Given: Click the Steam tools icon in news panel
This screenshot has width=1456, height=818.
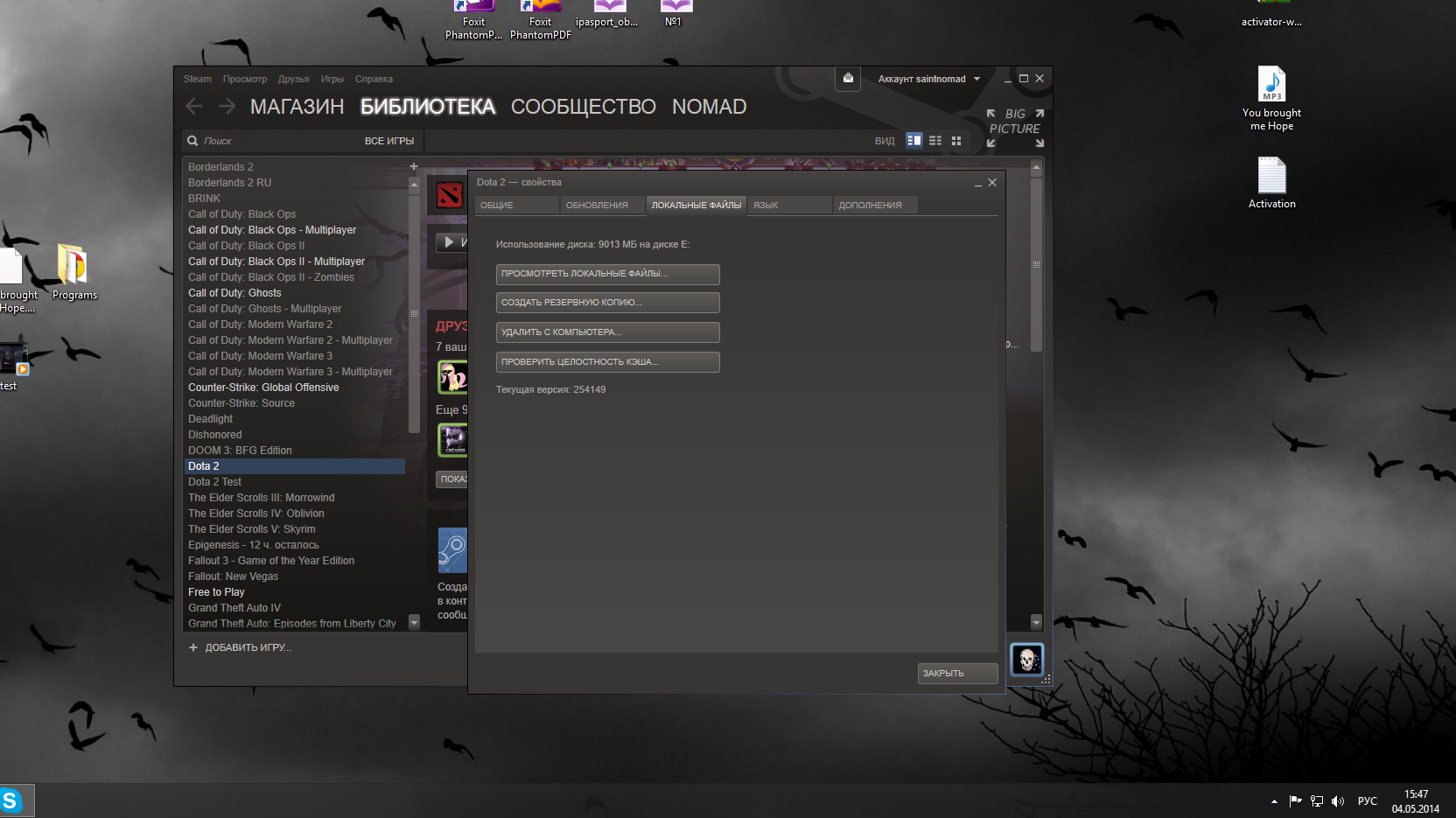Looking at the screenshot, I should (452, 550).
